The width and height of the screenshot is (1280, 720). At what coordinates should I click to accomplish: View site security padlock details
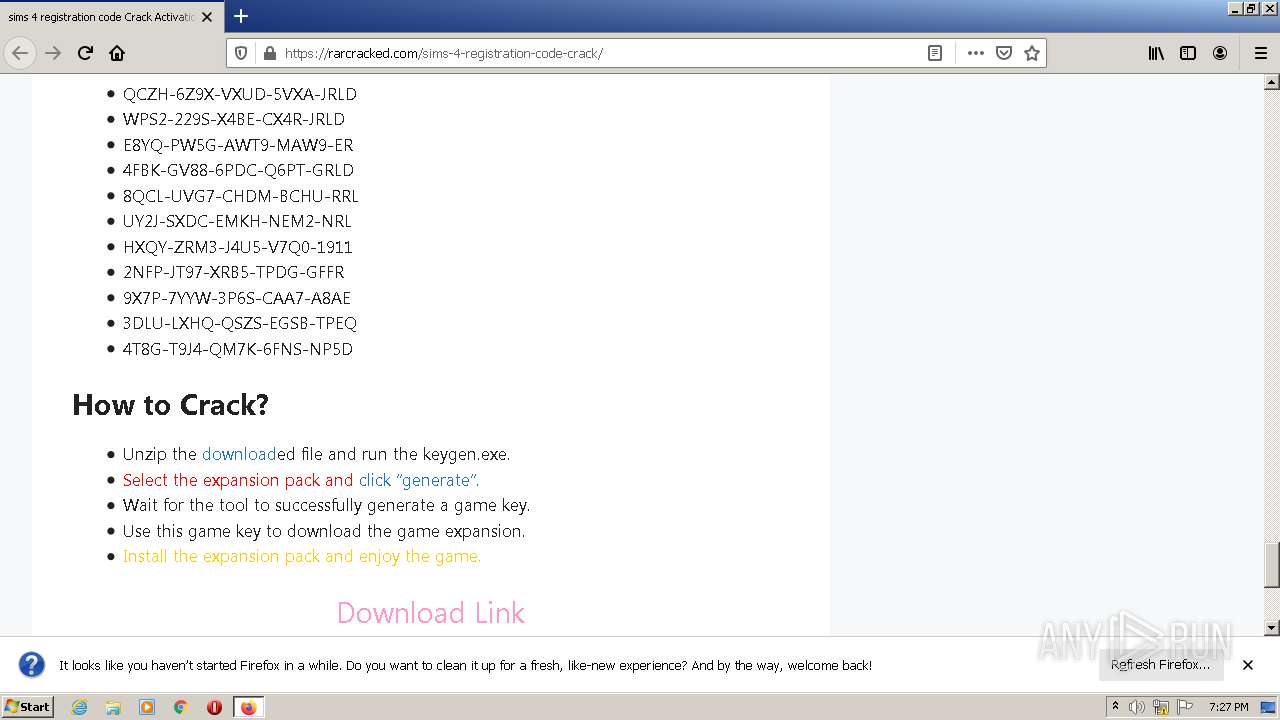(x=269, y=53)
